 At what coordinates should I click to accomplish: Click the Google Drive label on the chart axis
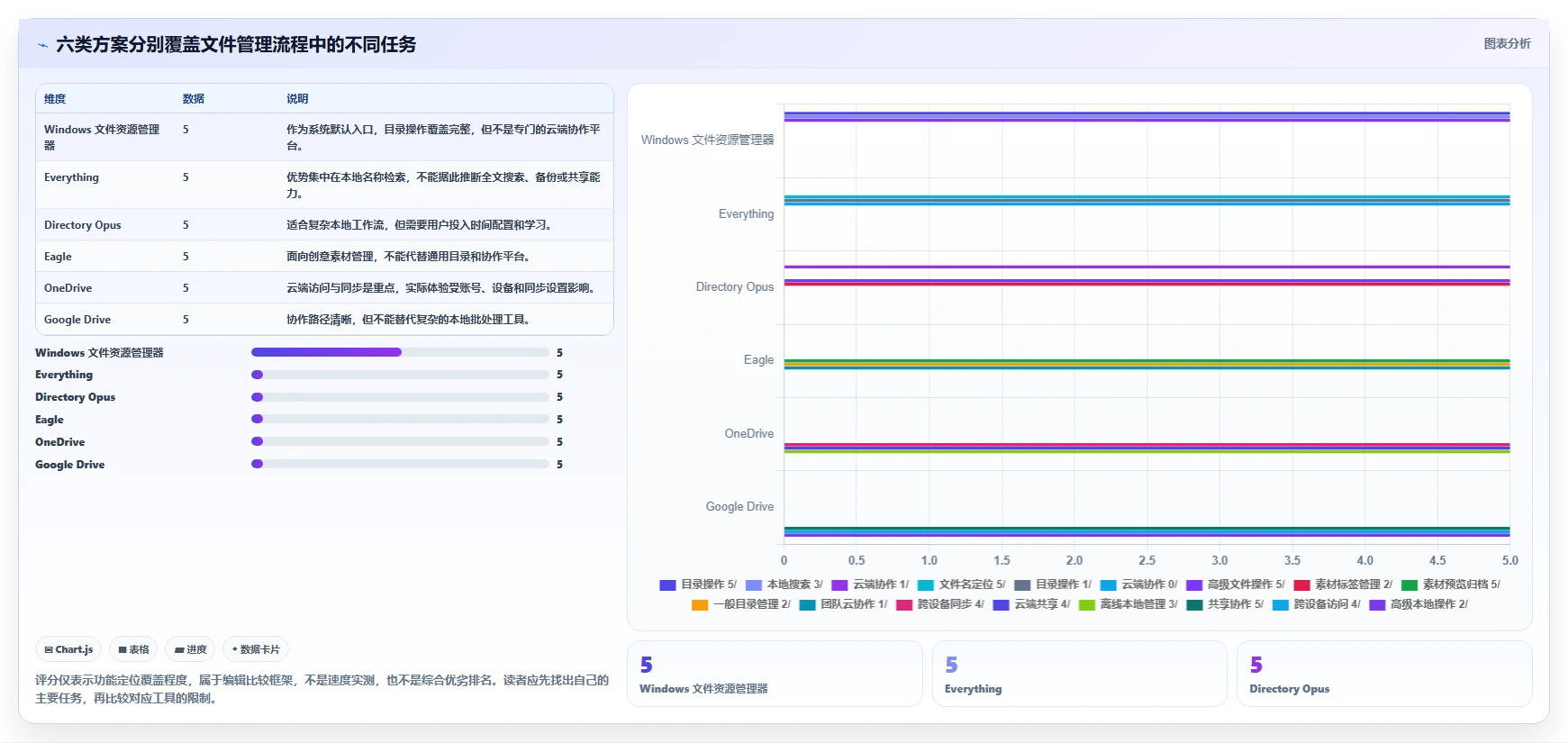pos(739,507)
